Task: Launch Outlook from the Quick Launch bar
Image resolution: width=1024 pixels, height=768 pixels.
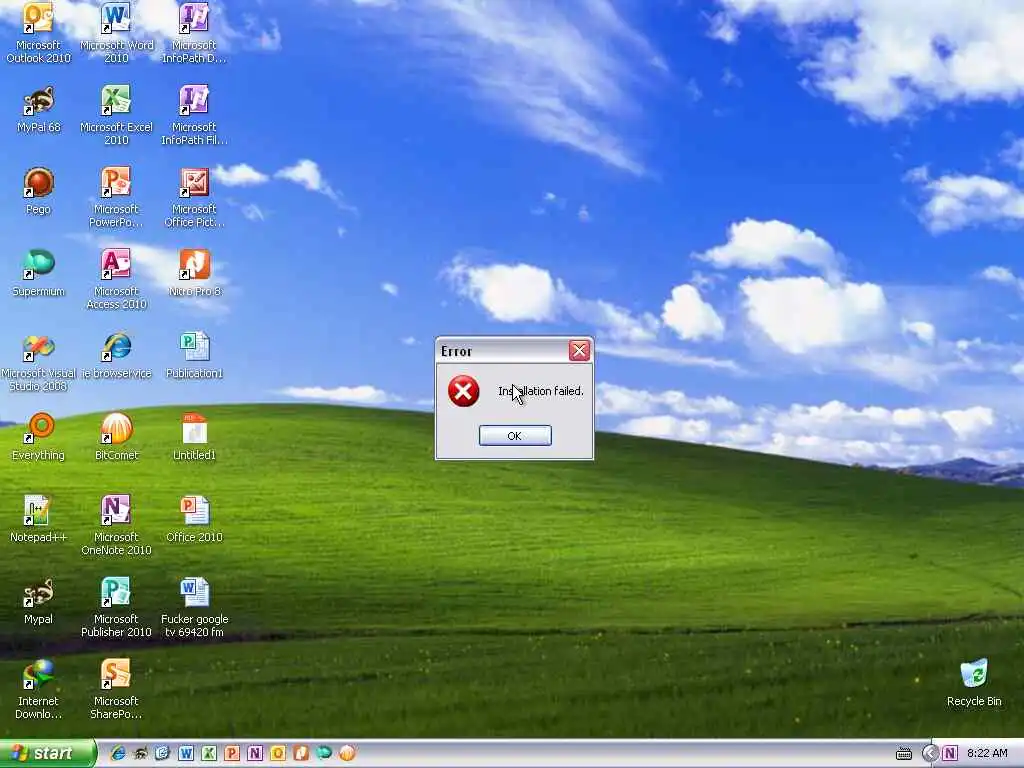Action: [x=278, y=753]
